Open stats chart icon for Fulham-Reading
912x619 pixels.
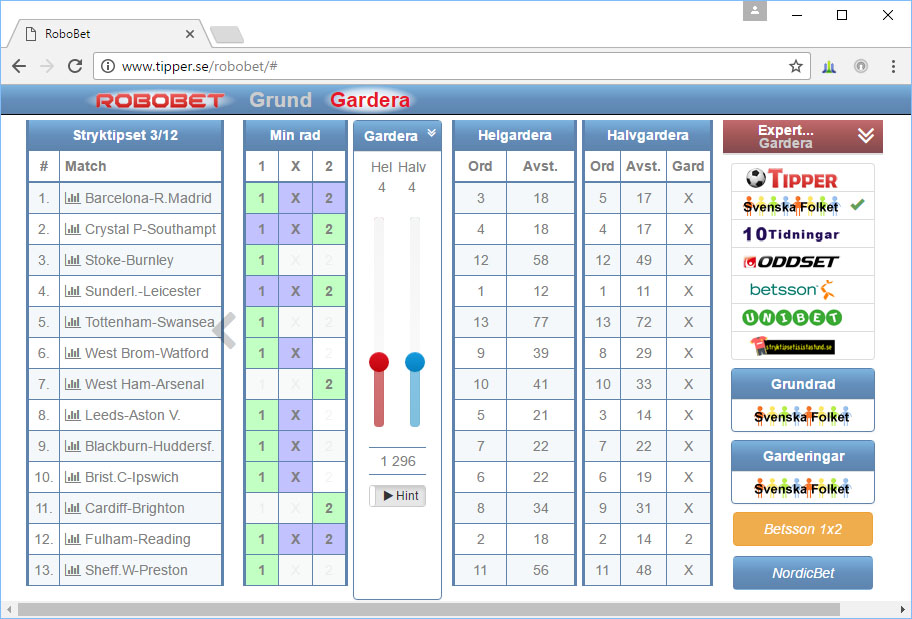pos(72,539)
